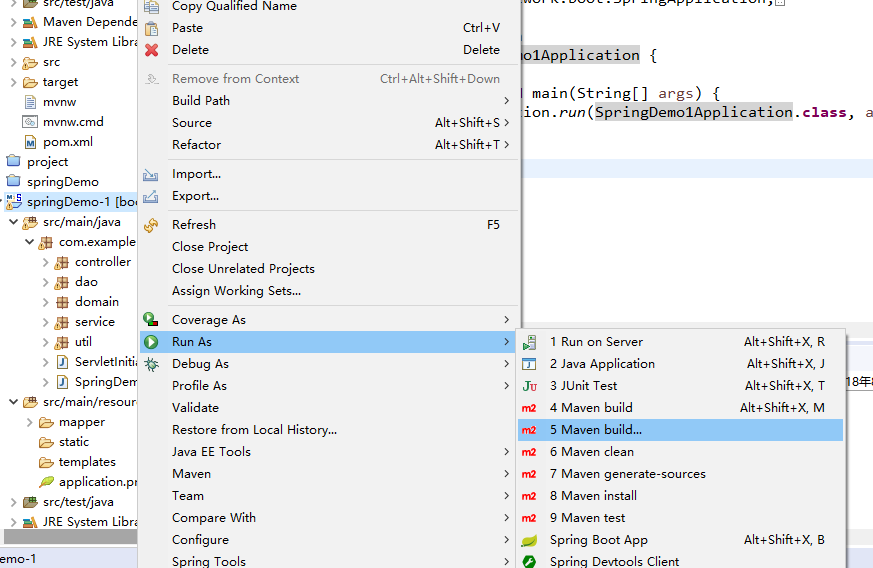Expand the Maven Dependencies node

[x=13, y=22]
